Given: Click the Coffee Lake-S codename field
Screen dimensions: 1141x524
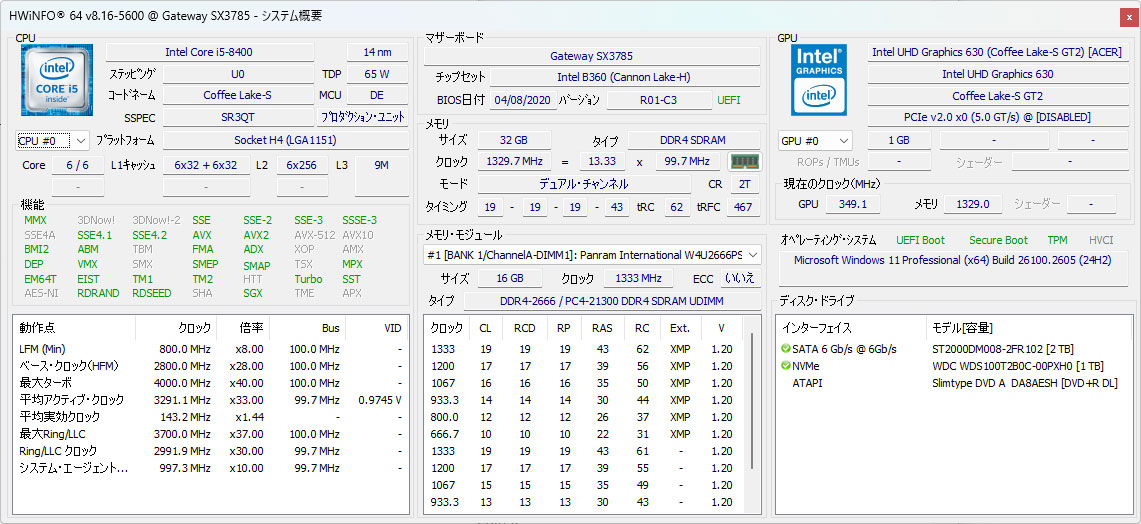Looking at the screenshot, I should click(238, 95).
